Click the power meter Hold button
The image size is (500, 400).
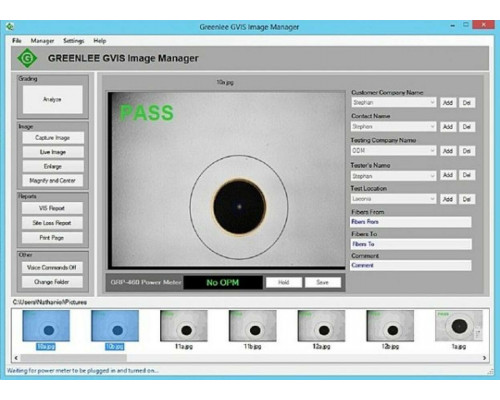point(284,282)
